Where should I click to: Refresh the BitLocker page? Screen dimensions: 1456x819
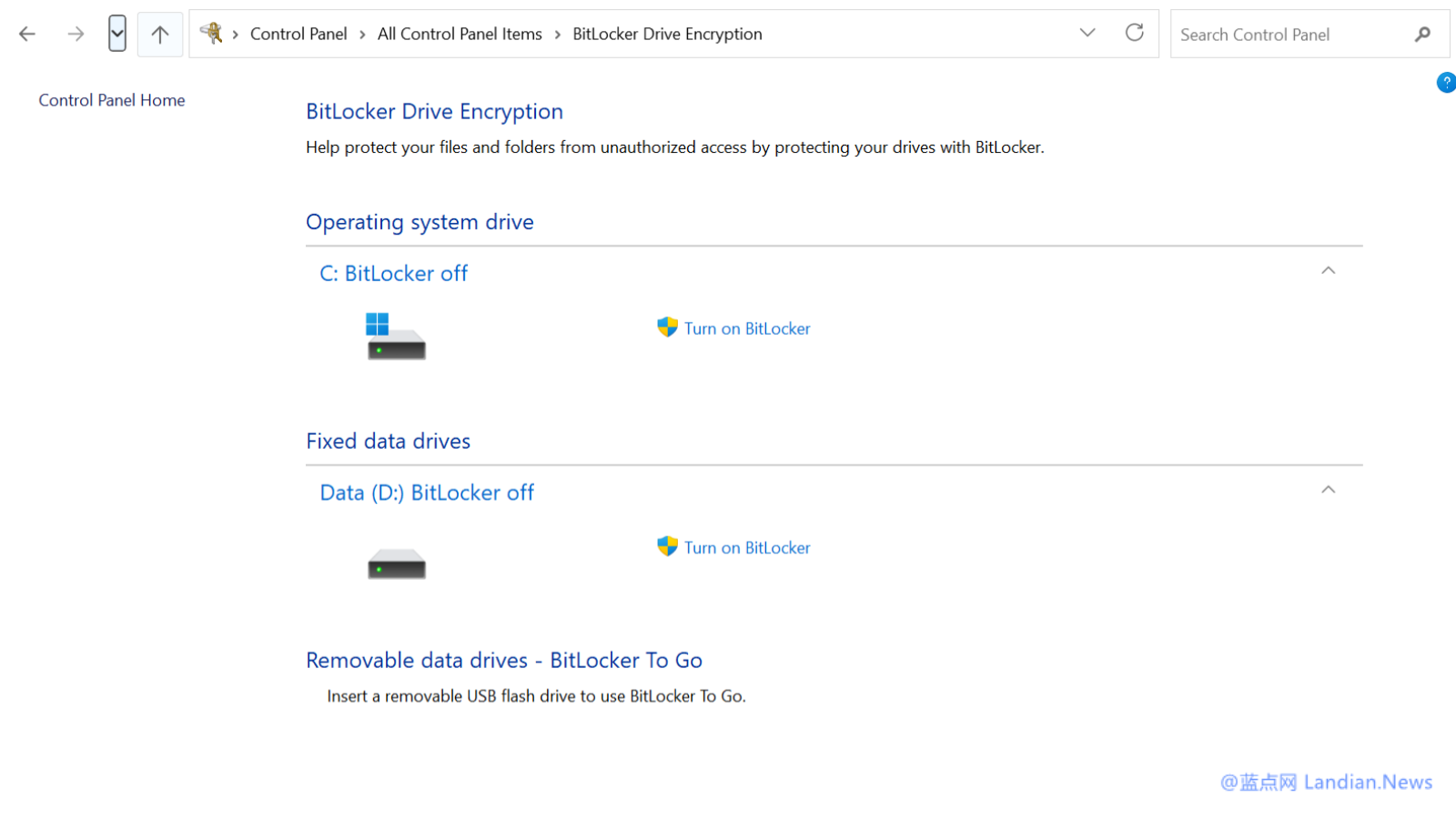1134,33
